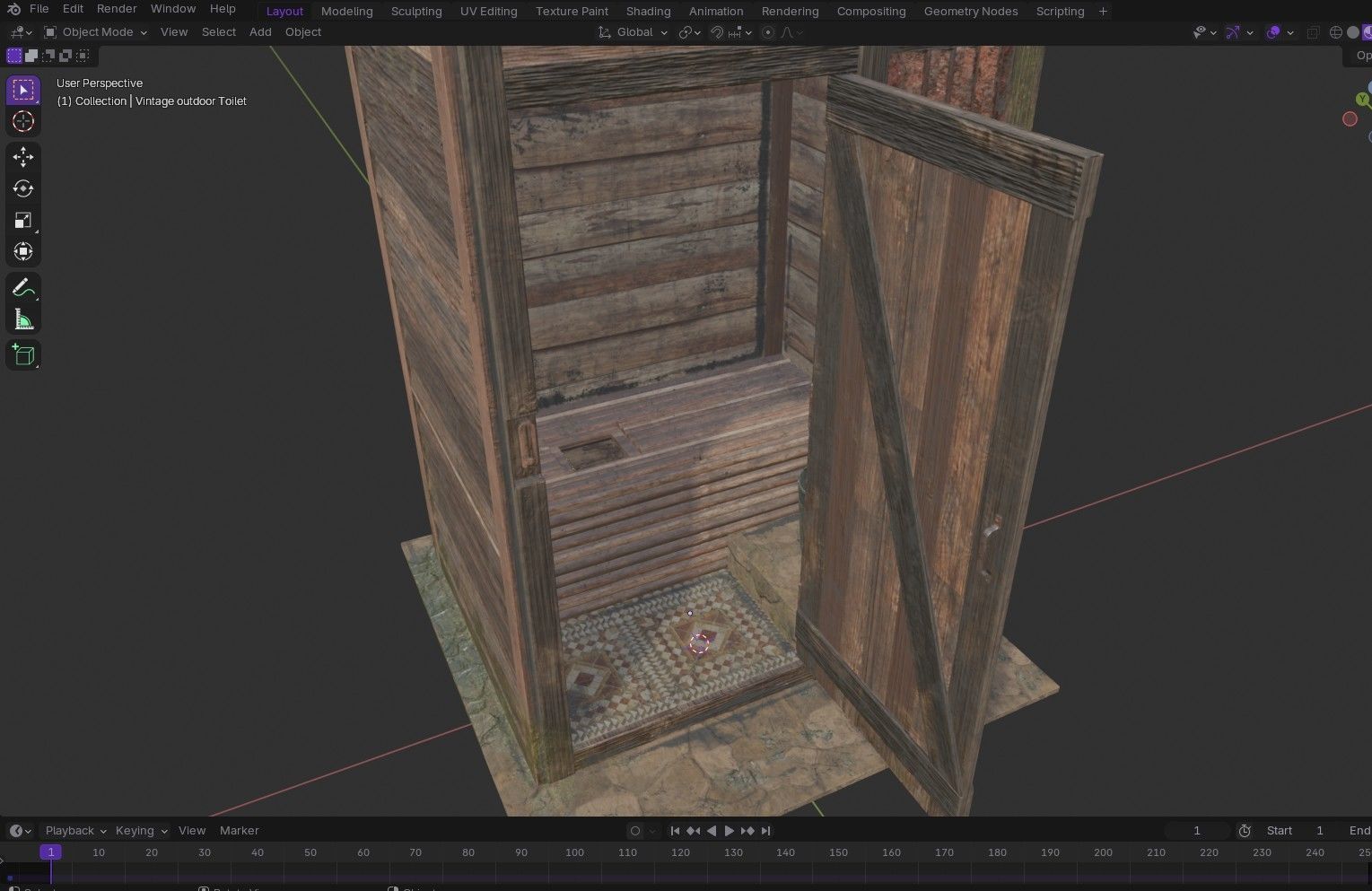The image size is (1372, 891).
Task: Open the timeline editor type dropdown
Action: point(20,831)
